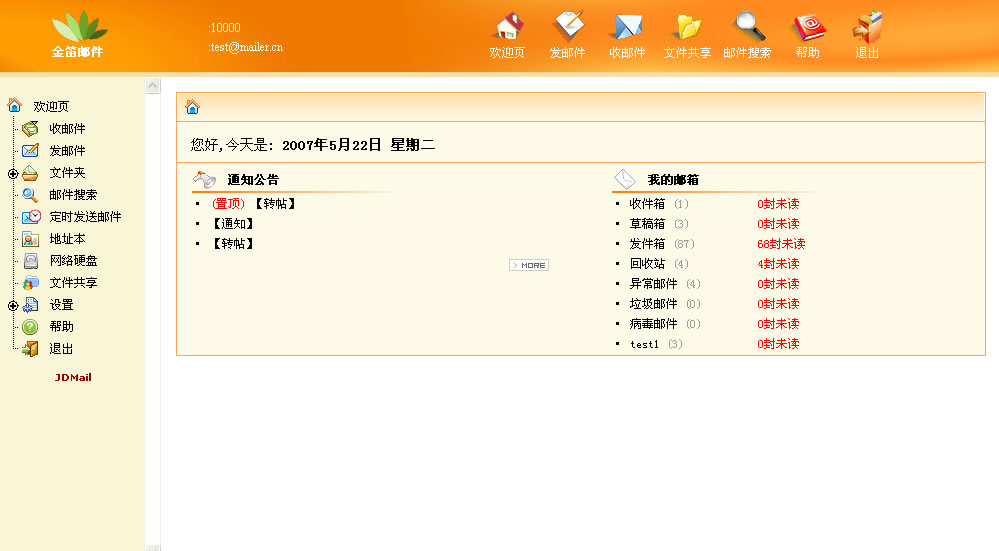
Task: Click the 欢迎页 home icon in top toolbar
Action: [x=508, y=28]
